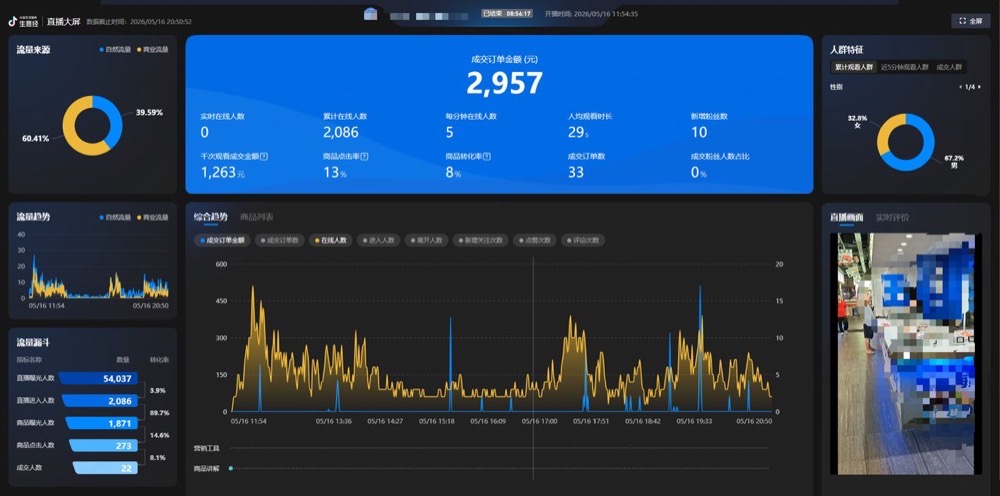Screen dimensions: 1000x496
Task: Select the 累计观看人群 tab
Action: pos(853,67)
